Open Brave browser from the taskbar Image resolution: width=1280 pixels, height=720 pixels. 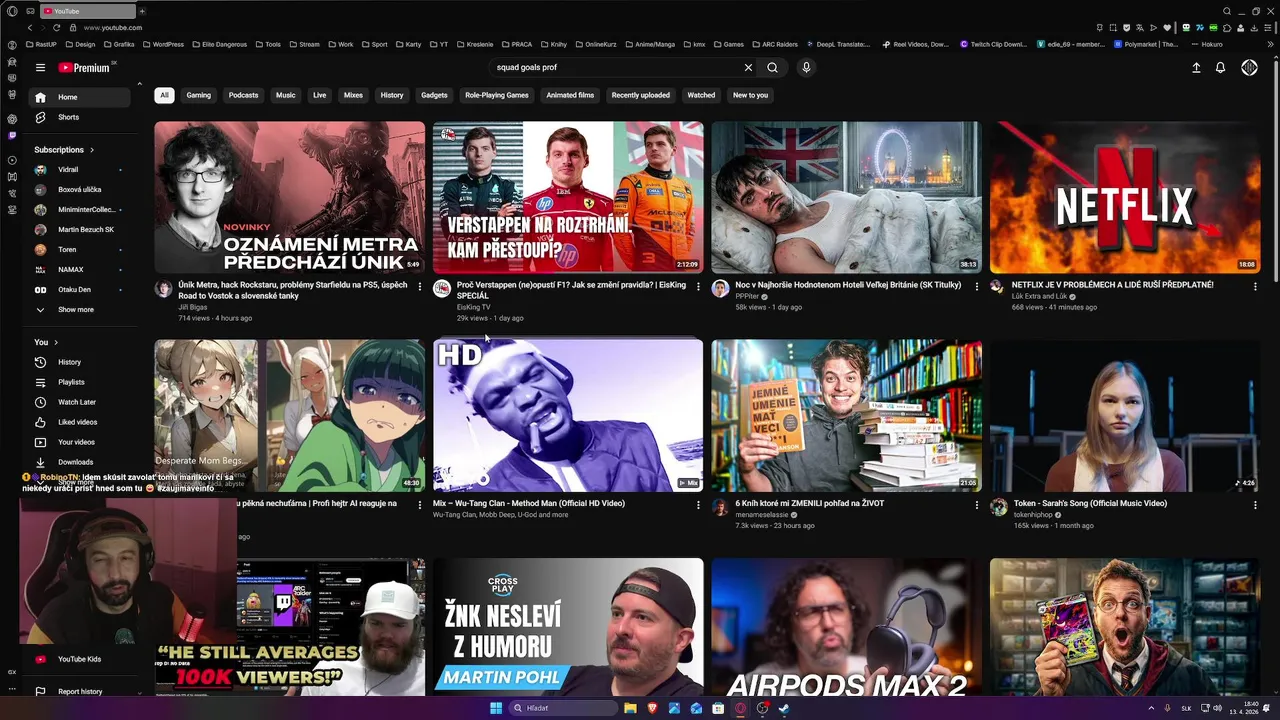tap(652, 708)
